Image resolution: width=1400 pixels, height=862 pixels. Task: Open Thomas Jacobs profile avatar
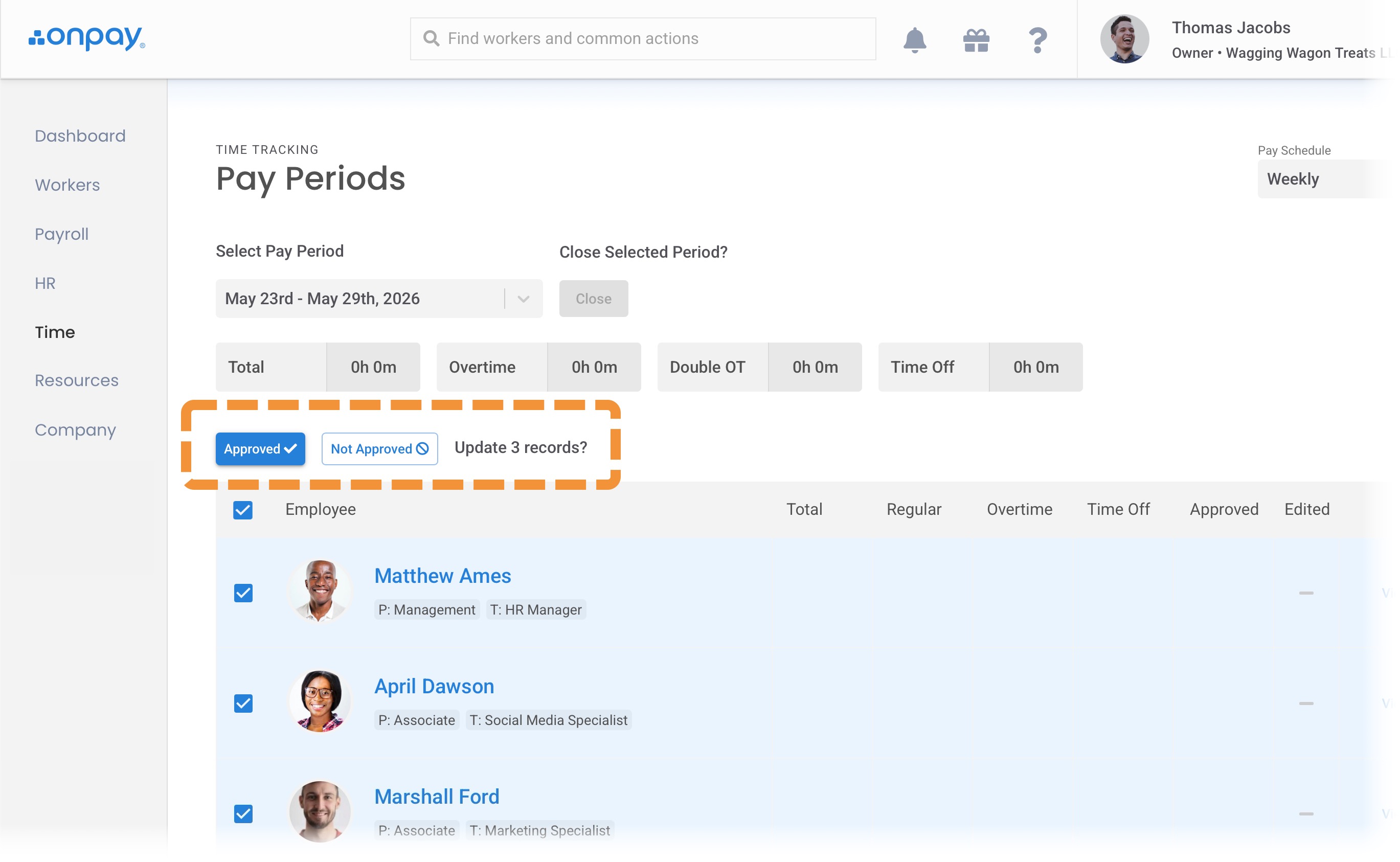pos(1124,39)
